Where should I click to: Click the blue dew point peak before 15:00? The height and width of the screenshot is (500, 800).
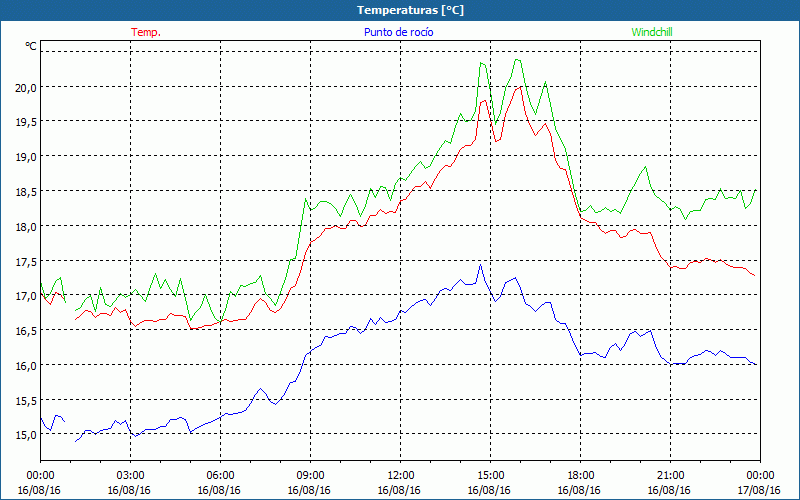pyautogui.click(x=480, y=265)
